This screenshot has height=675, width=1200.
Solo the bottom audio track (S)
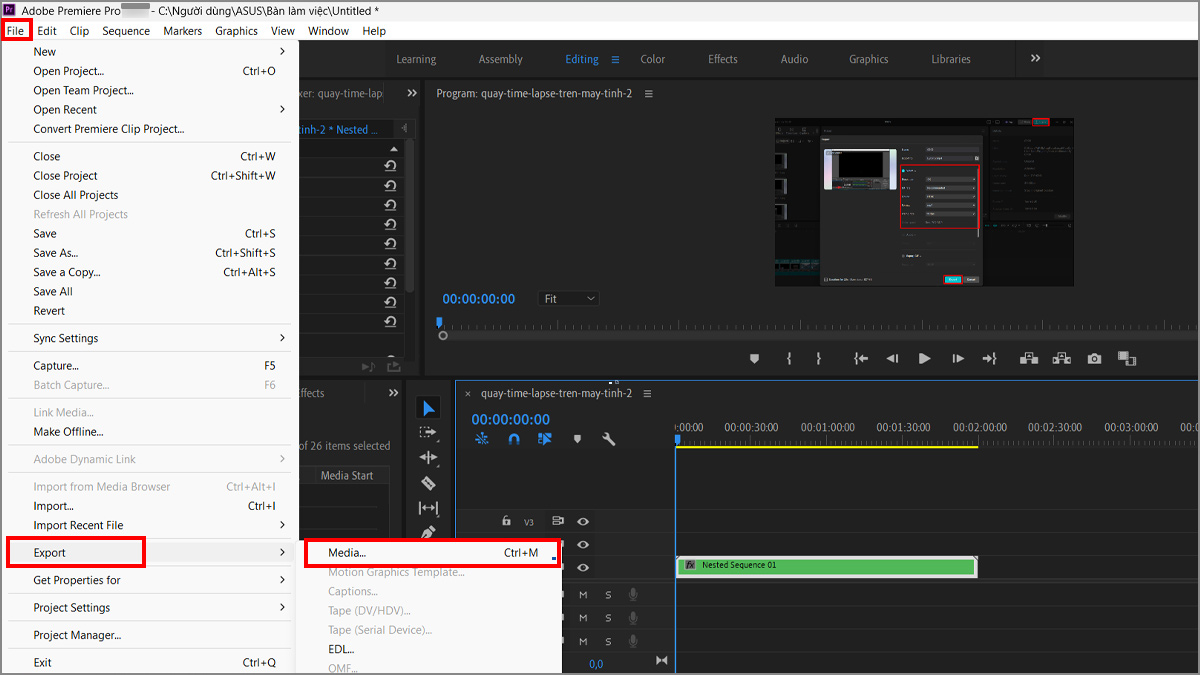(x=608, y=642)
